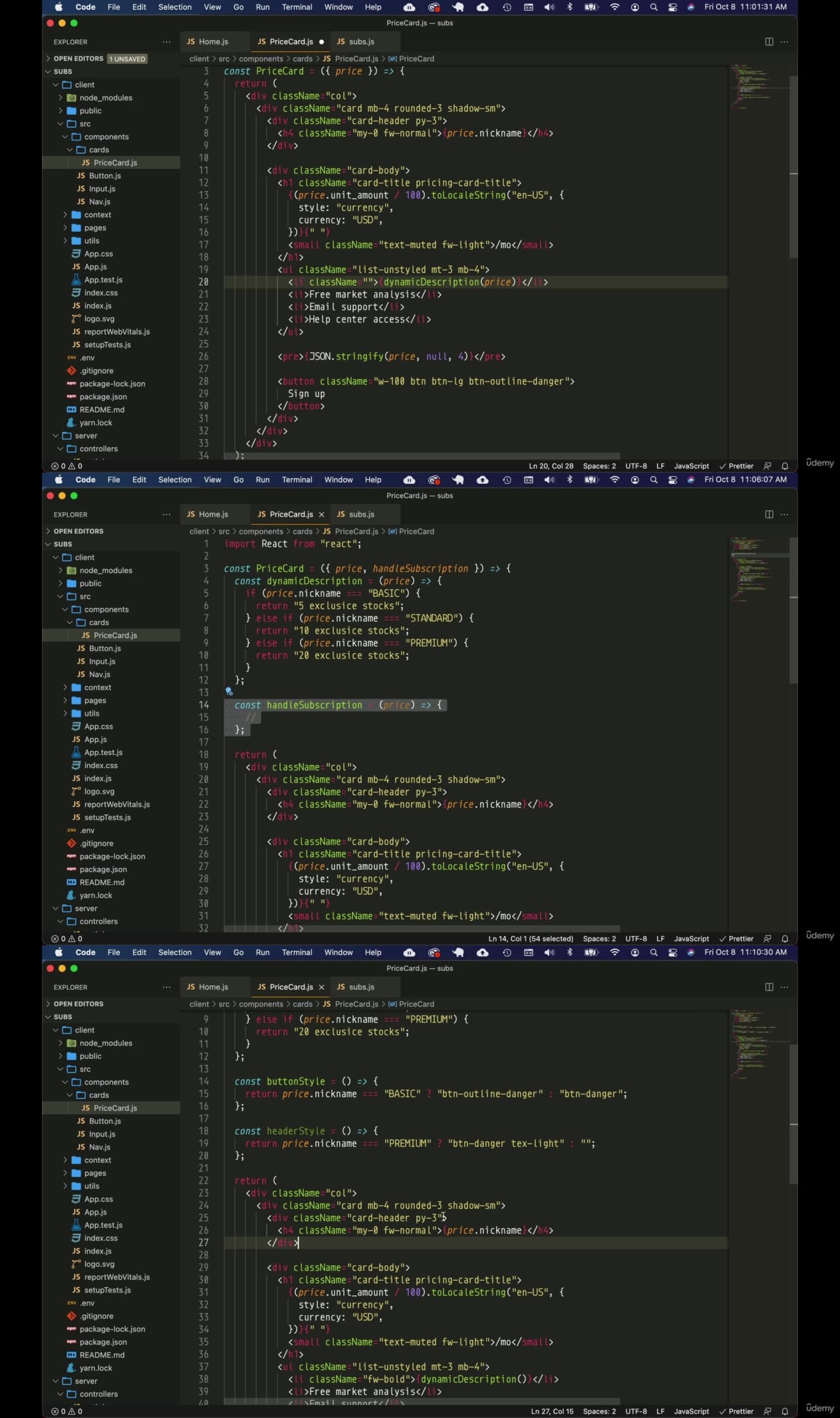Click errors and warnings counter in middle window

(x=67, y=939)
